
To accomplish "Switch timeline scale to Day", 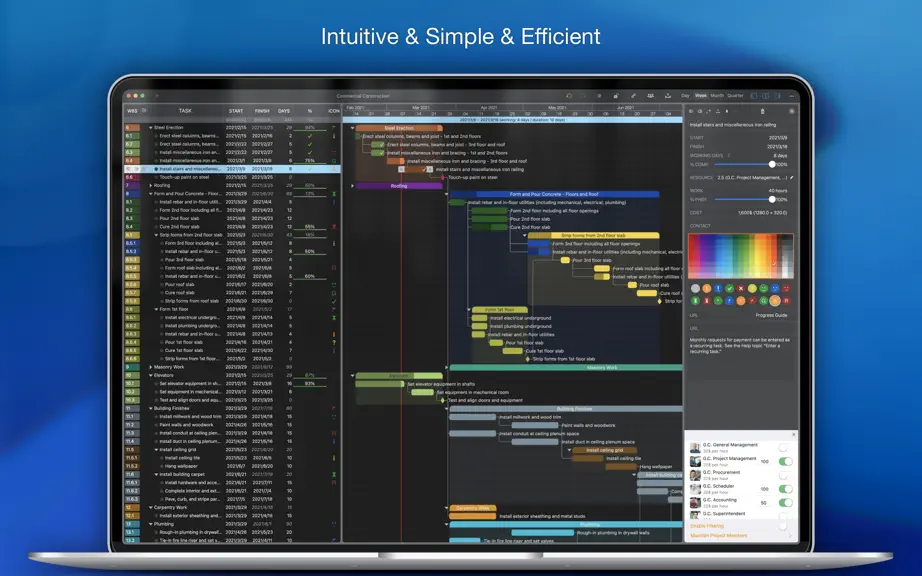I will point(685,95).
